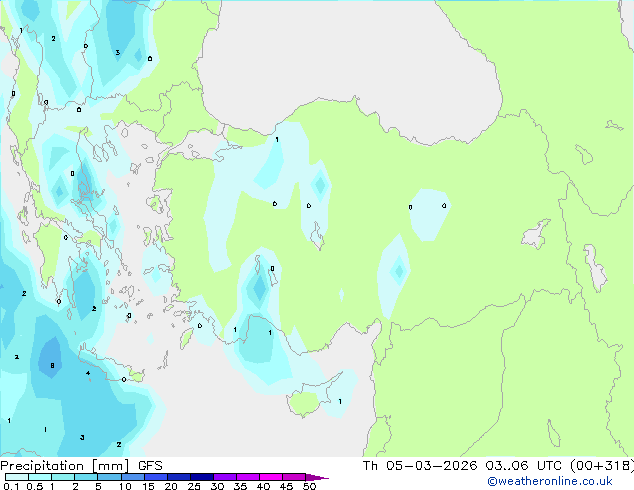Screen dimensions: 634x490
Task: Pick the legend swatch between 25 and 30
Action: click(201, 477)
